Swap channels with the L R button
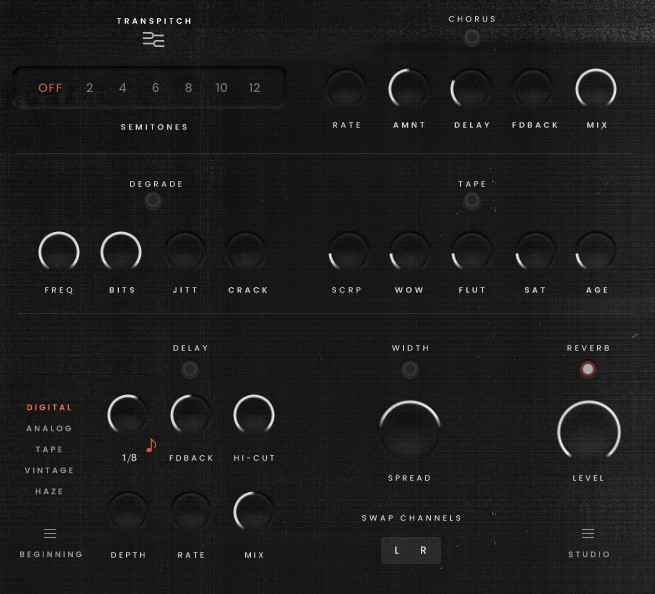The width and height of the screenshot is (655, 594). coord(411,551)
